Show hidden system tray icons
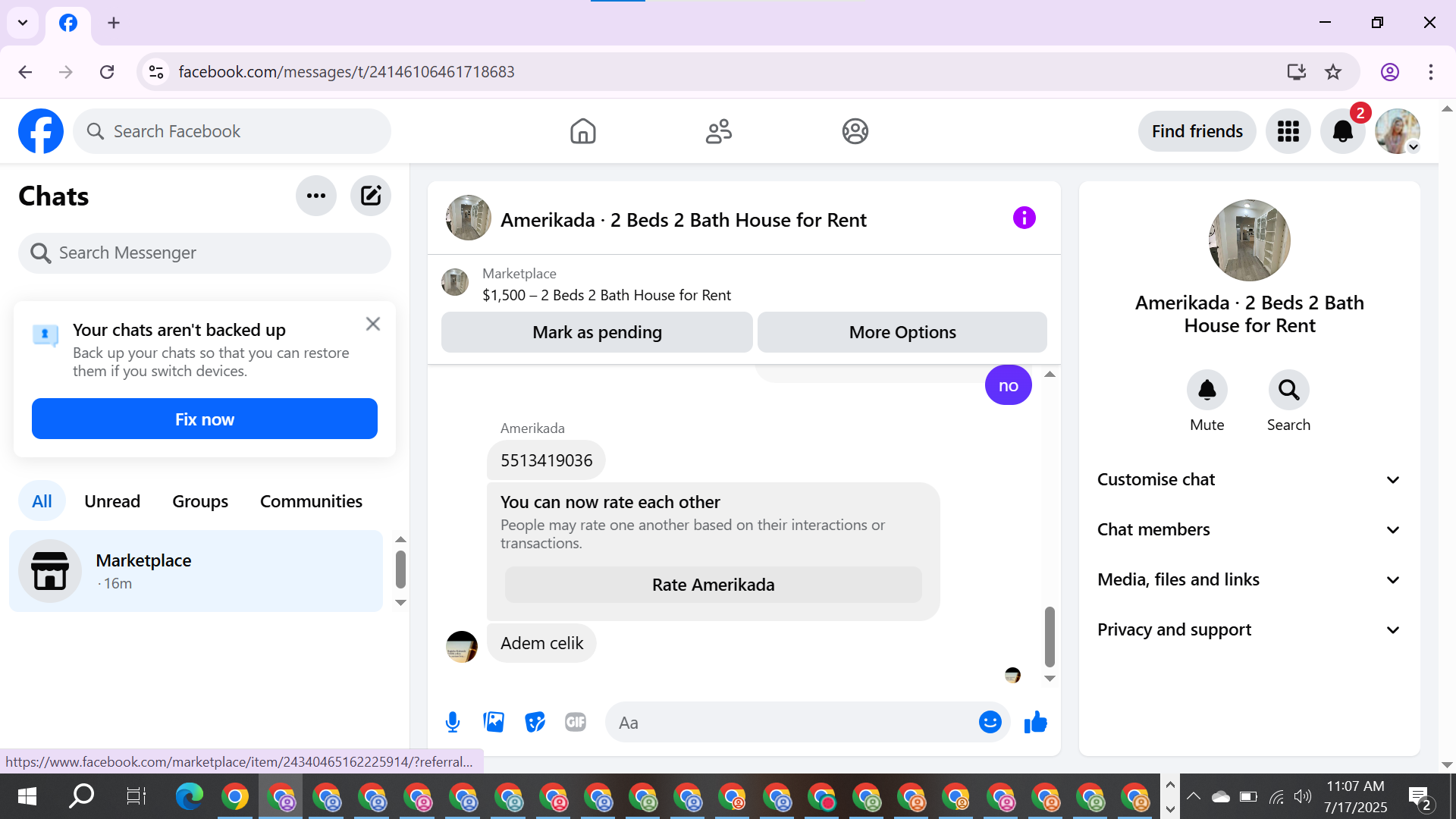 click(x=1193, y=796)
